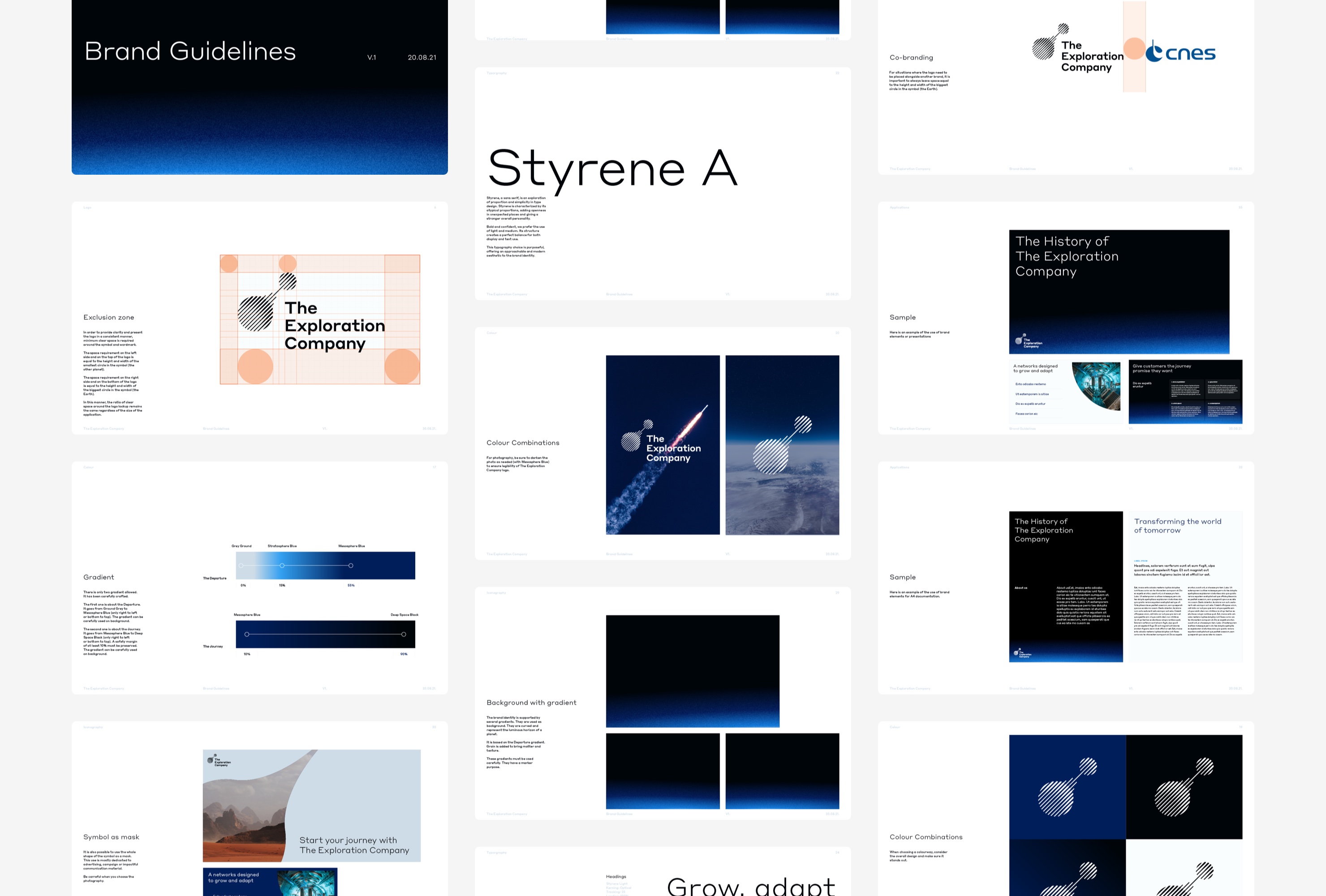Click the "Gray Ground" colour label
1326x896 pixels.
pos(241,546)
